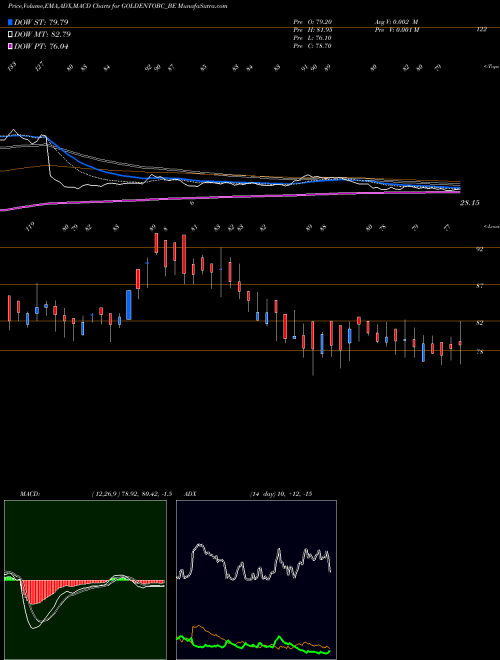Viewport: 500px width, 660px height.
Task: Click the 'MACD:' panel heading
Action: [x=30, y=494]
